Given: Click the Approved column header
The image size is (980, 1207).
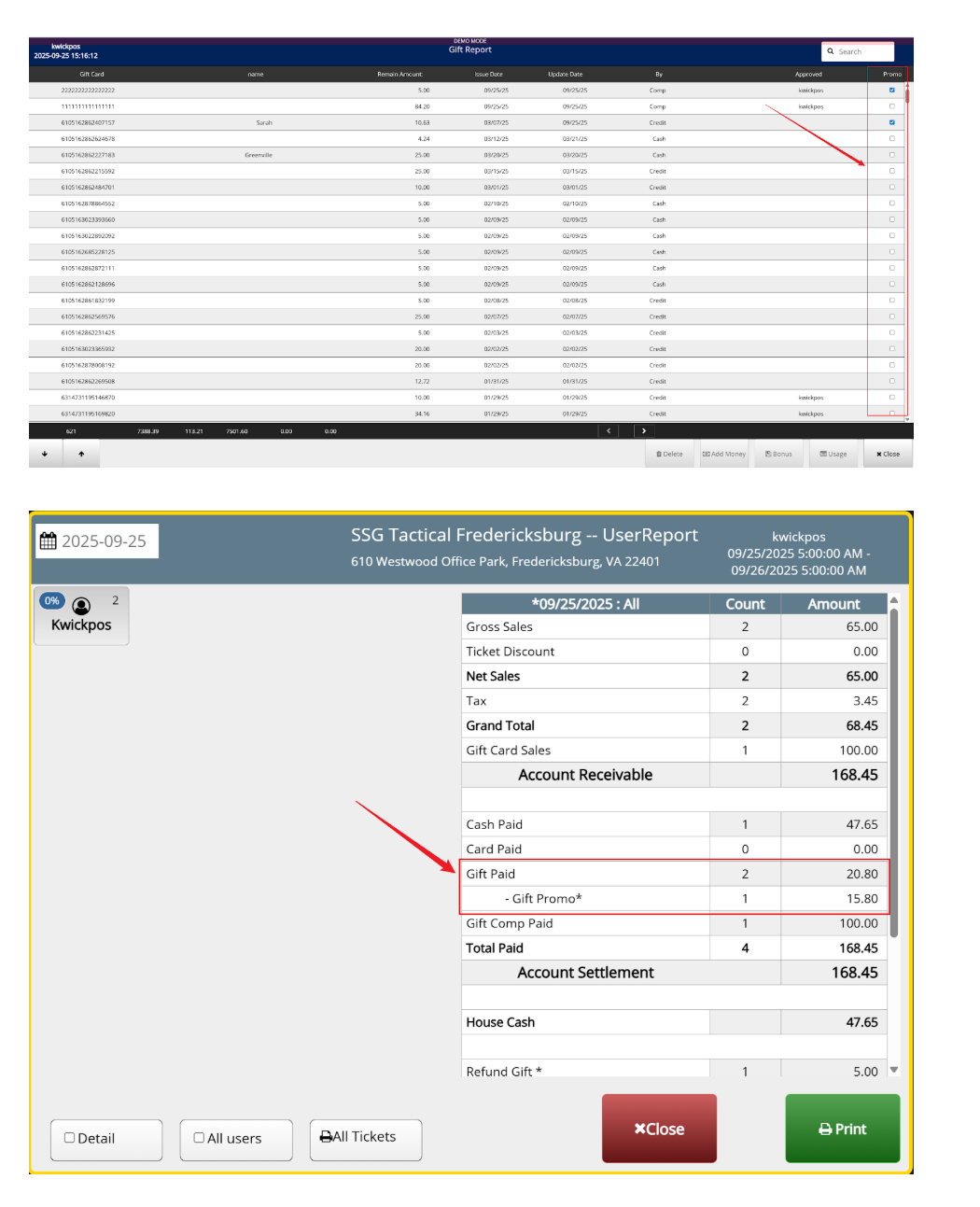Looking at the screenshot, I should tap(808, 74).
